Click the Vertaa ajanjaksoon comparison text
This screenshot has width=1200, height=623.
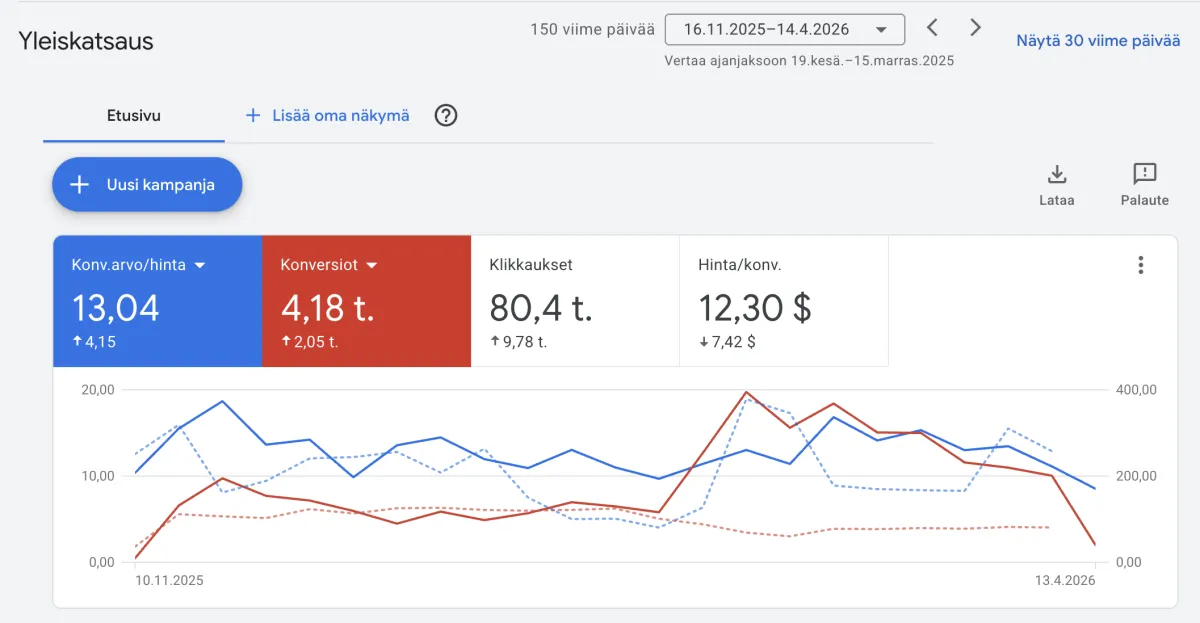pos(809,61)
